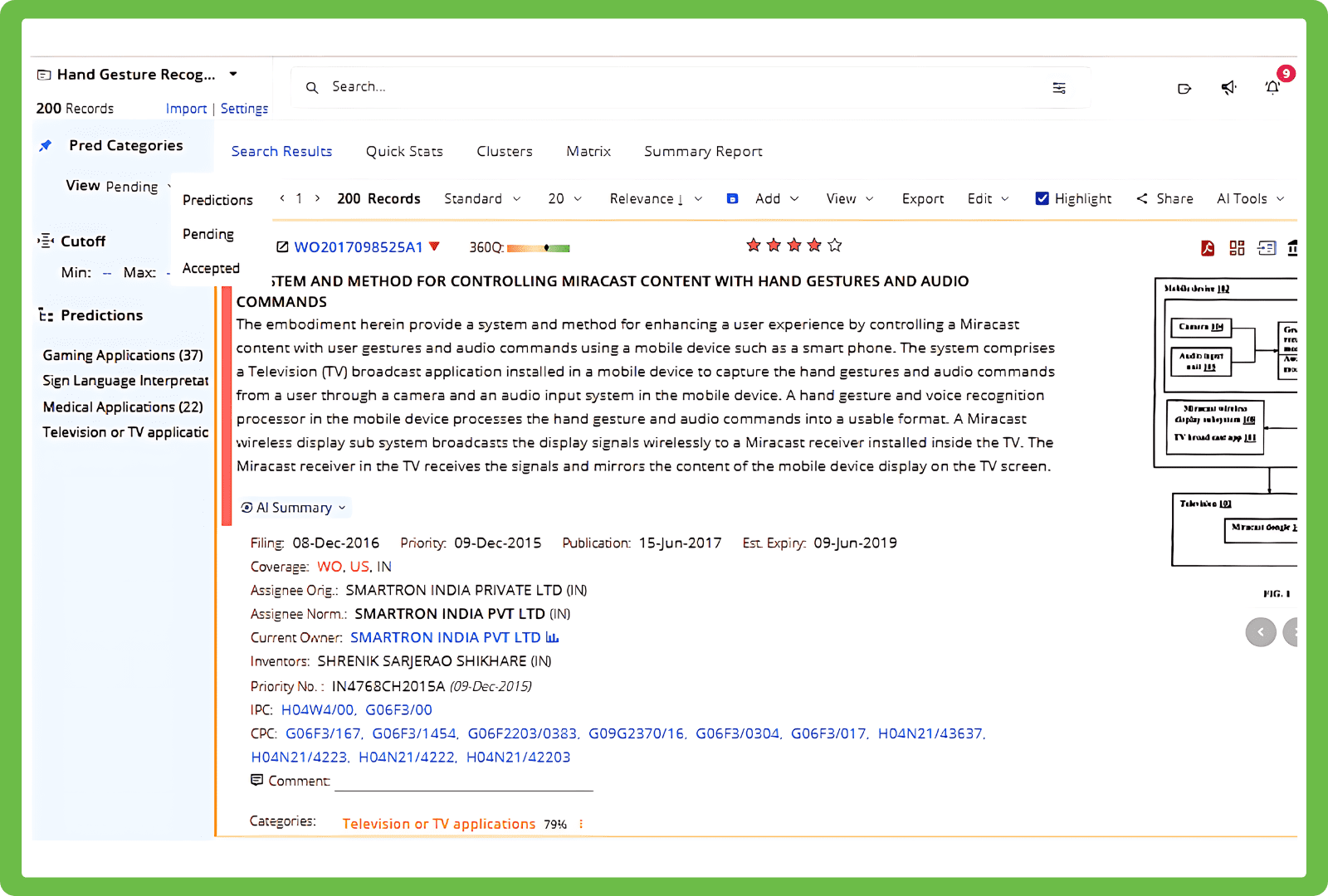This screenshot has height=896, width=1328.
Task: Open the 20 per page dropdown
Action: pos(564,199)
